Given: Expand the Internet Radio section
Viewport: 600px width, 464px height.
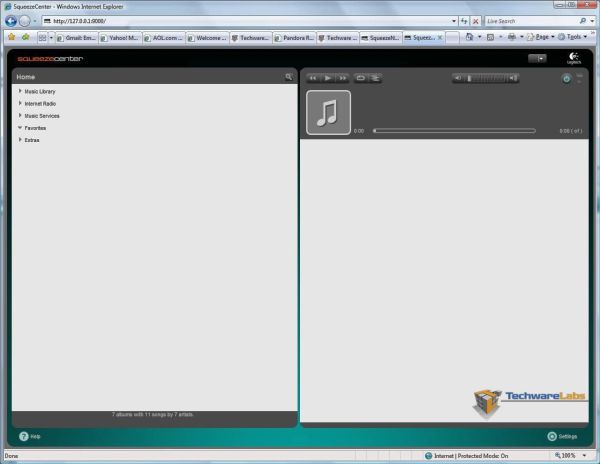Looking at the screenshot, I should click(20, 103).
